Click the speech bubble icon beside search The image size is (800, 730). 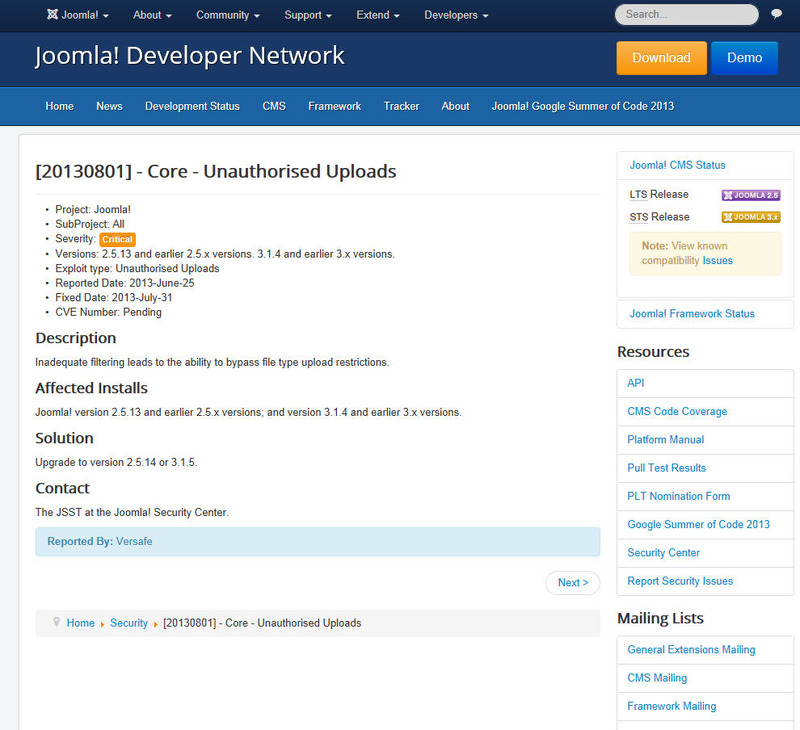[x=777, y=15]
